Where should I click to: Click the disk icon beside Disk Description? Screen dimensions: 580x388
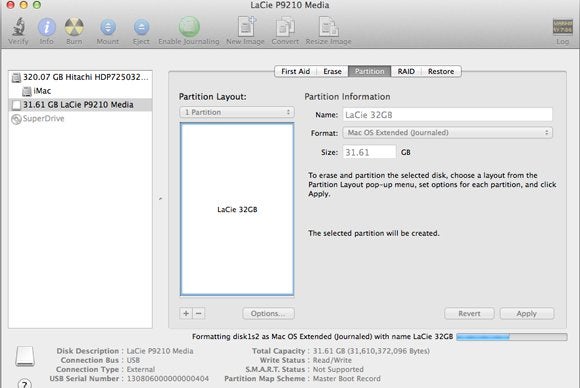coord(25,356)
